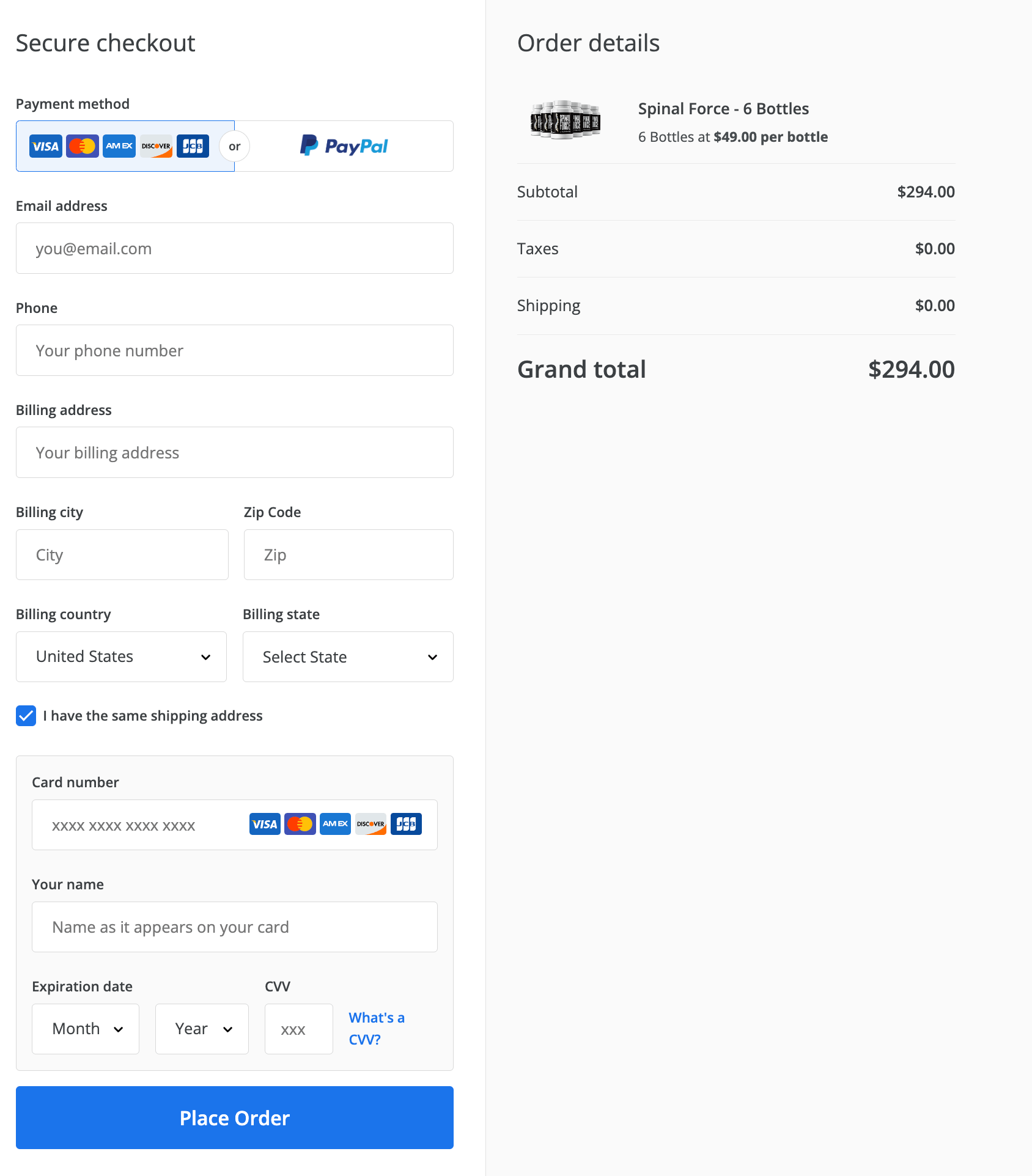The width and height of the screenshot is (1032, 1176).
Task: Click the JCB icon in payment method
Action: [193, 147]
